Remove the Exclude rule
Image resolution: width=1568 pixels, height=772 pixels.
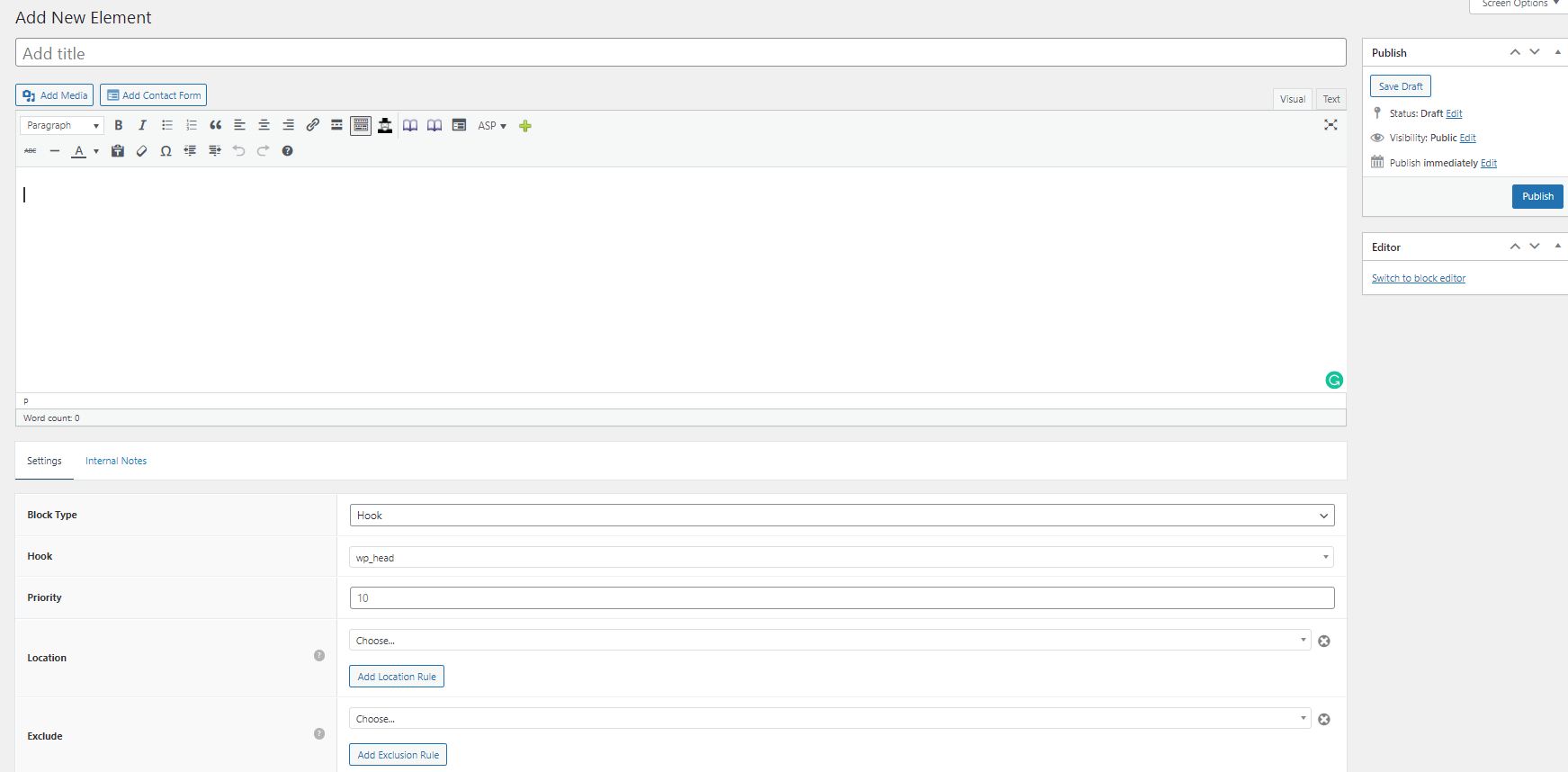[x=1324, y=719]
